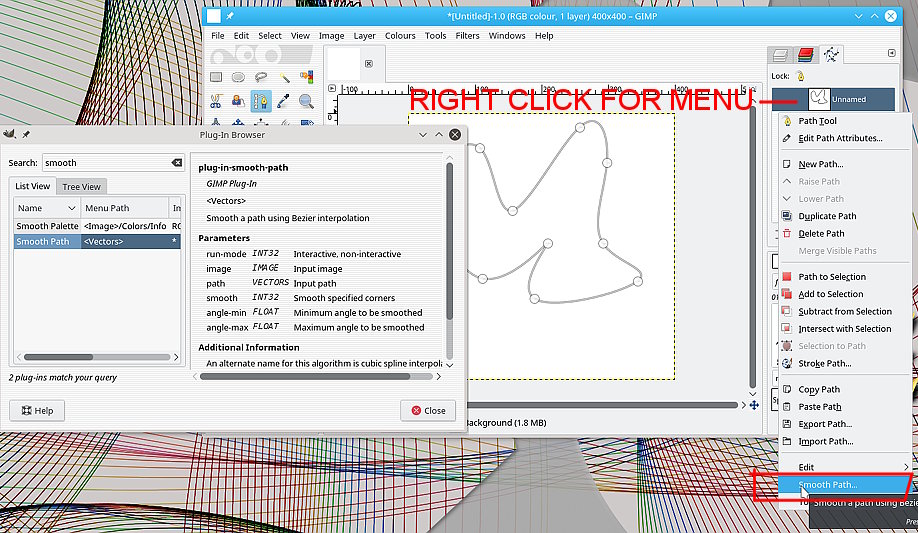This screenshot has width=918, height=533.
Task: Activate the Paths tool in toolbox
Action: [261, 101]
